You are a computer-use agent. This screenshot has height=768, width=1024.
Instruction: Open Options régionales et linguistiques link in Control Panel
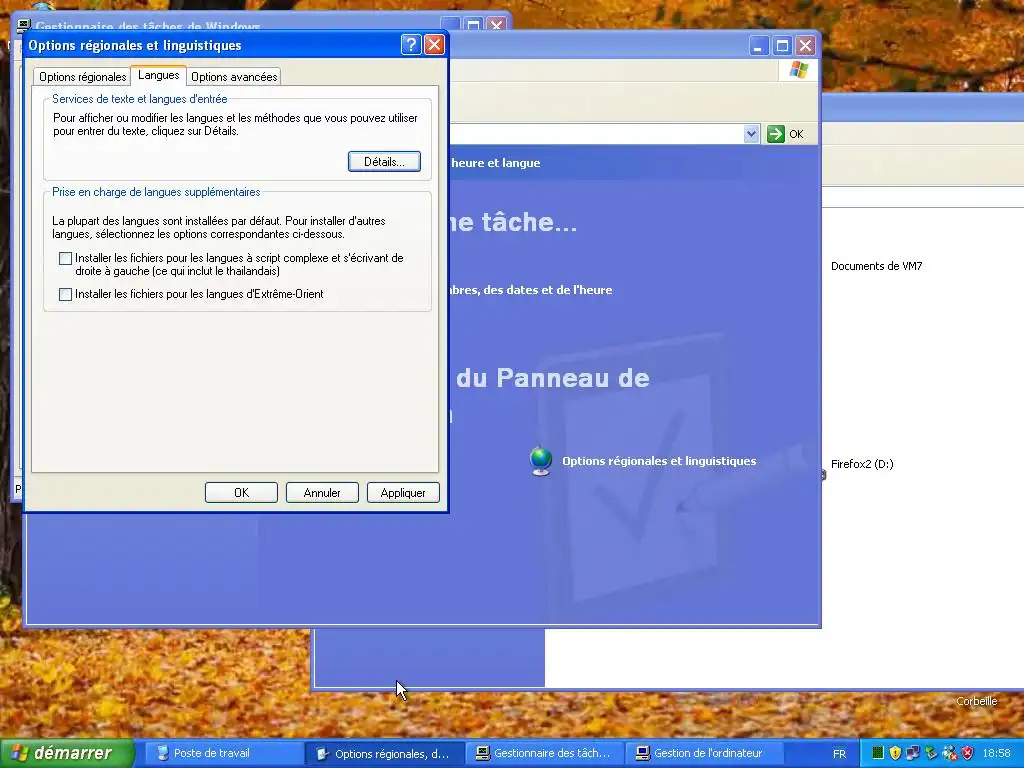pyautogui.click(x=659, y=461)
